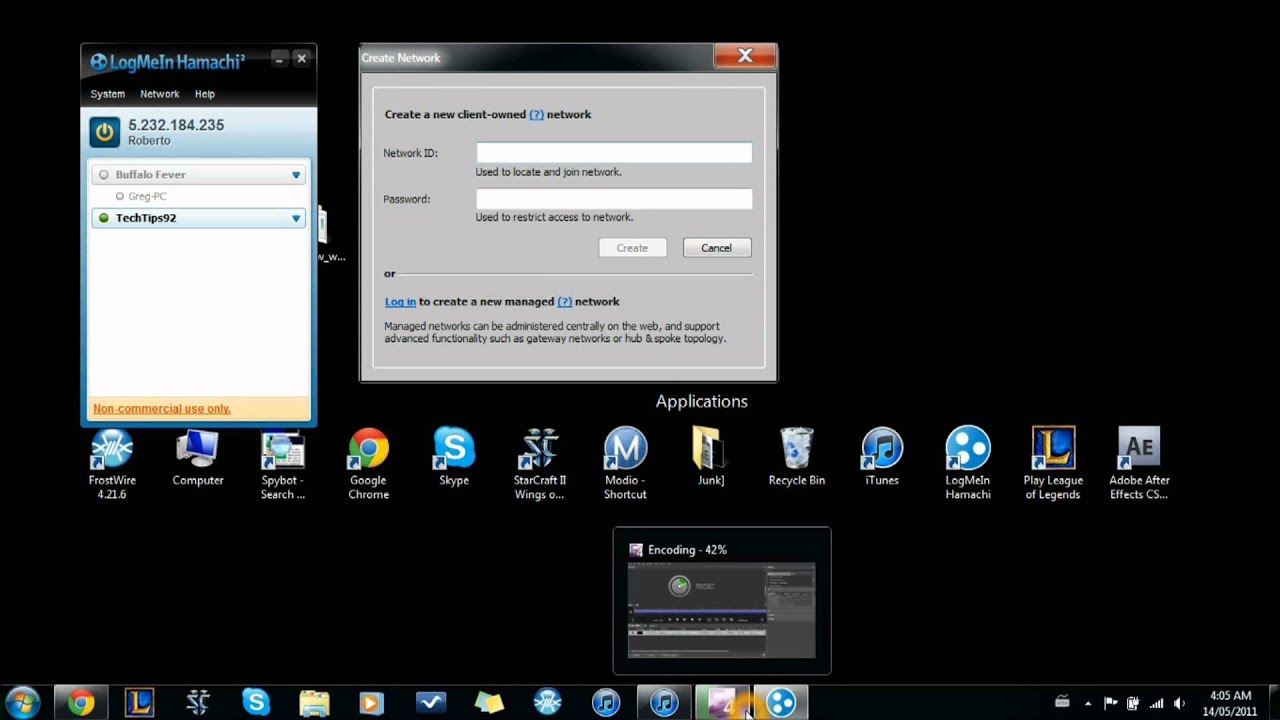Open Chrome from the taskbar

(x=81, y=703)
